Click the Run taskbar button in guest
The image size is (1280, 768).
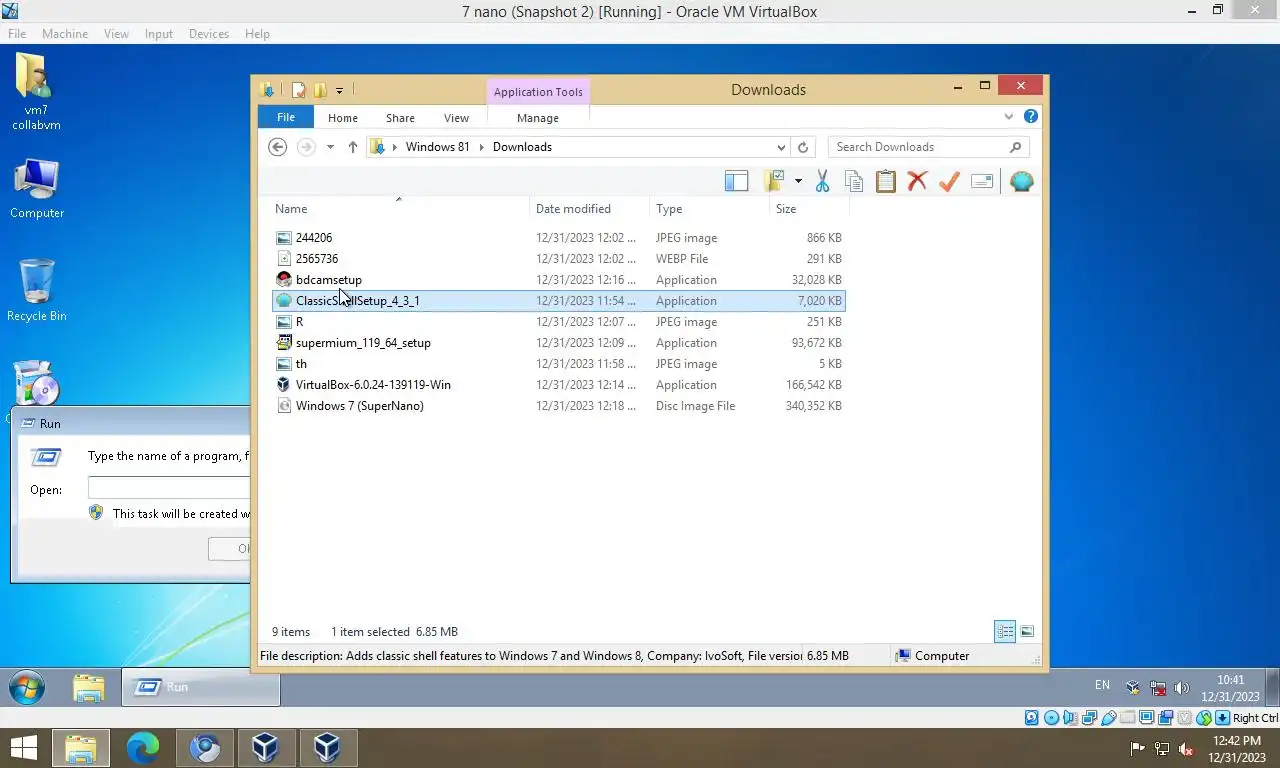[x=200, y=687]
